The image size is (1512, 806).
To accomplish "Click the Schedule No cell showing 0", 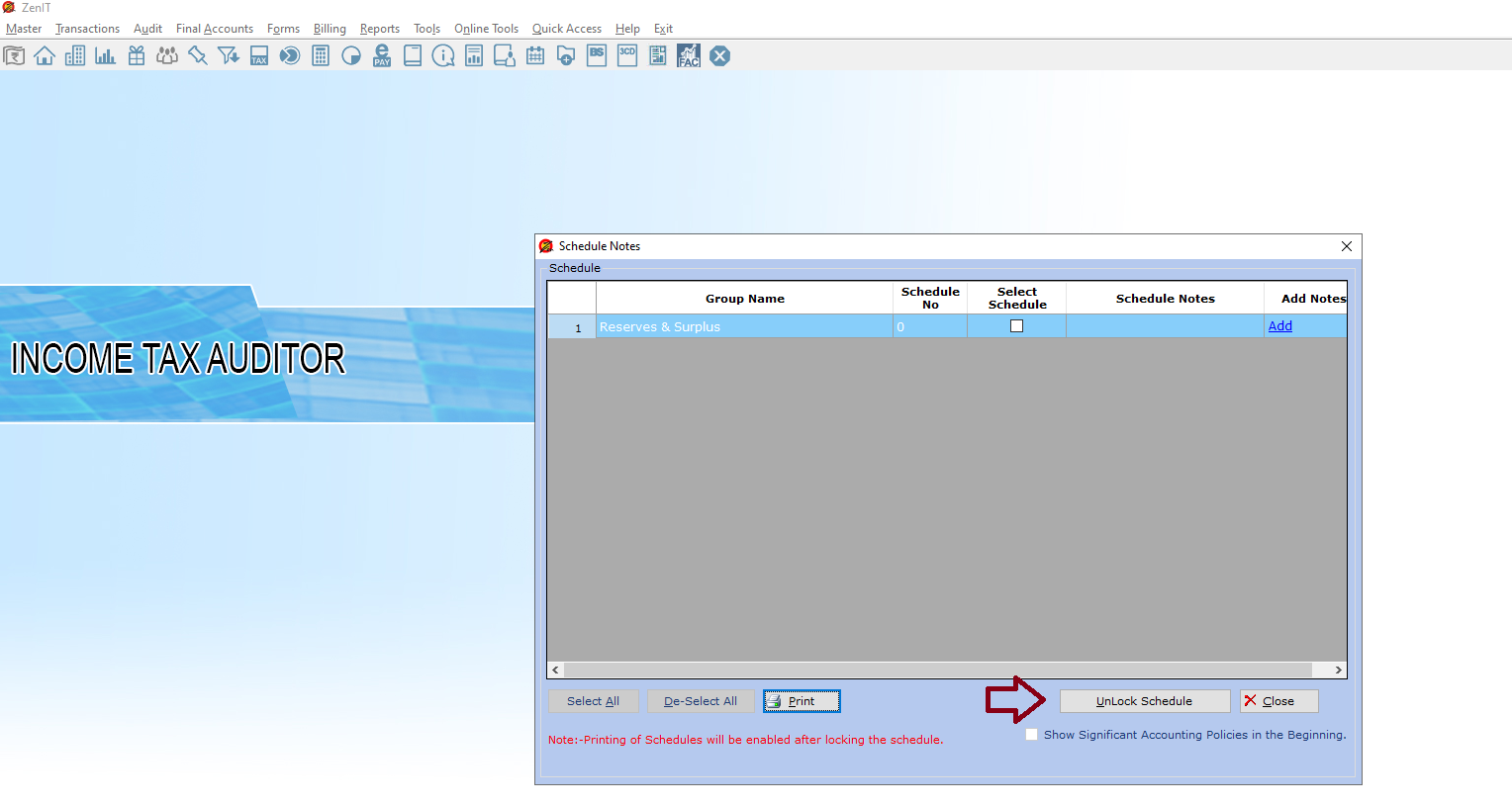I will tap(930, 326).
